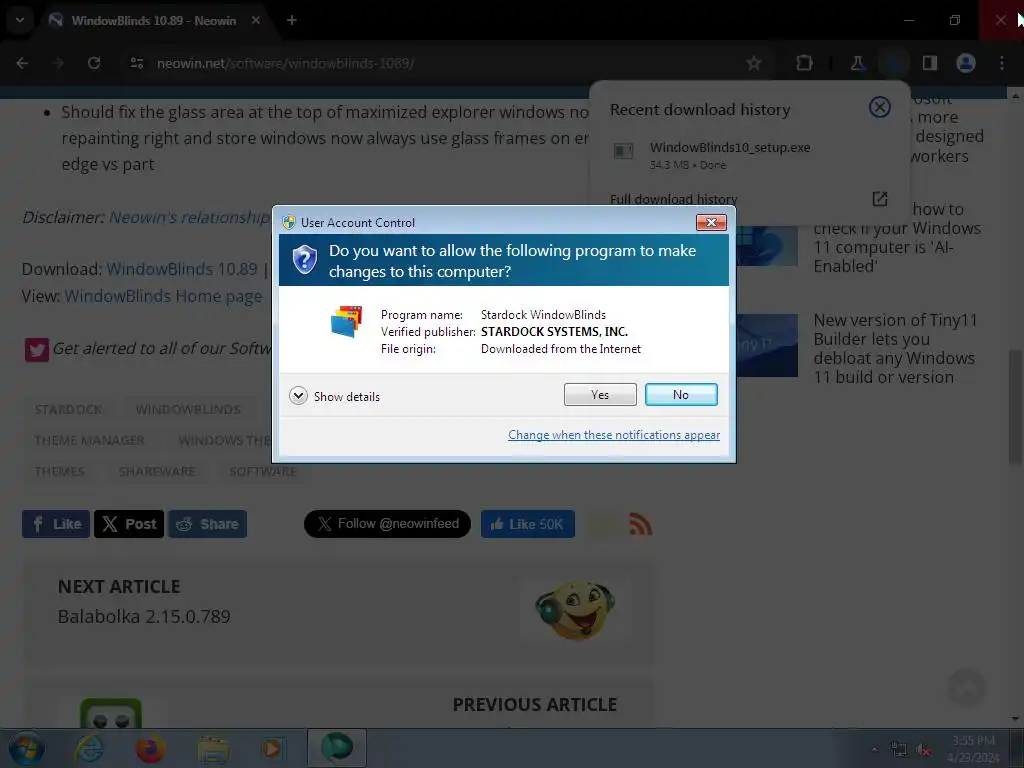Open site information icon in address bar
This screenshot has height=768, width=1024.
pyautogui.click(x=136, y=63)
